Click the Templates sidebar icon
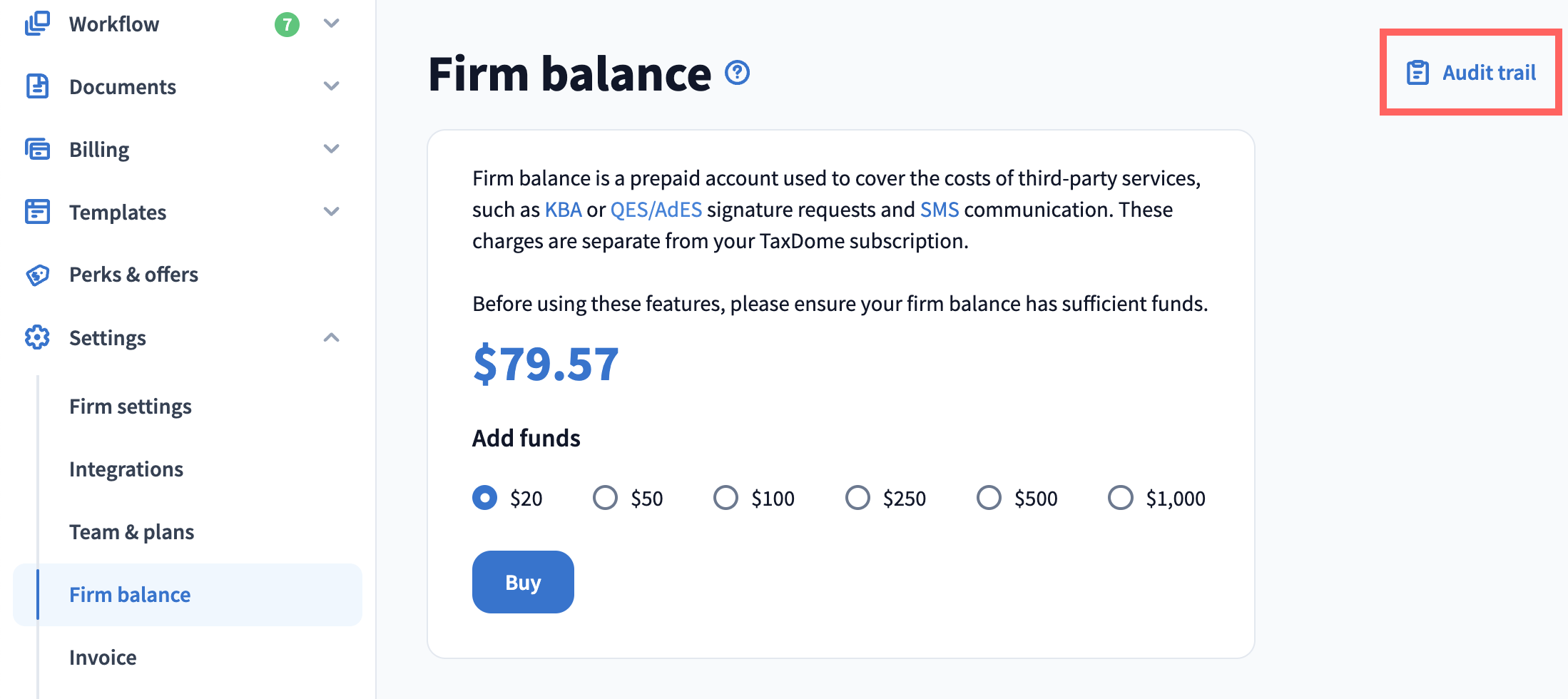Viewport: 1568px width, 699px height. coord(37,212)
